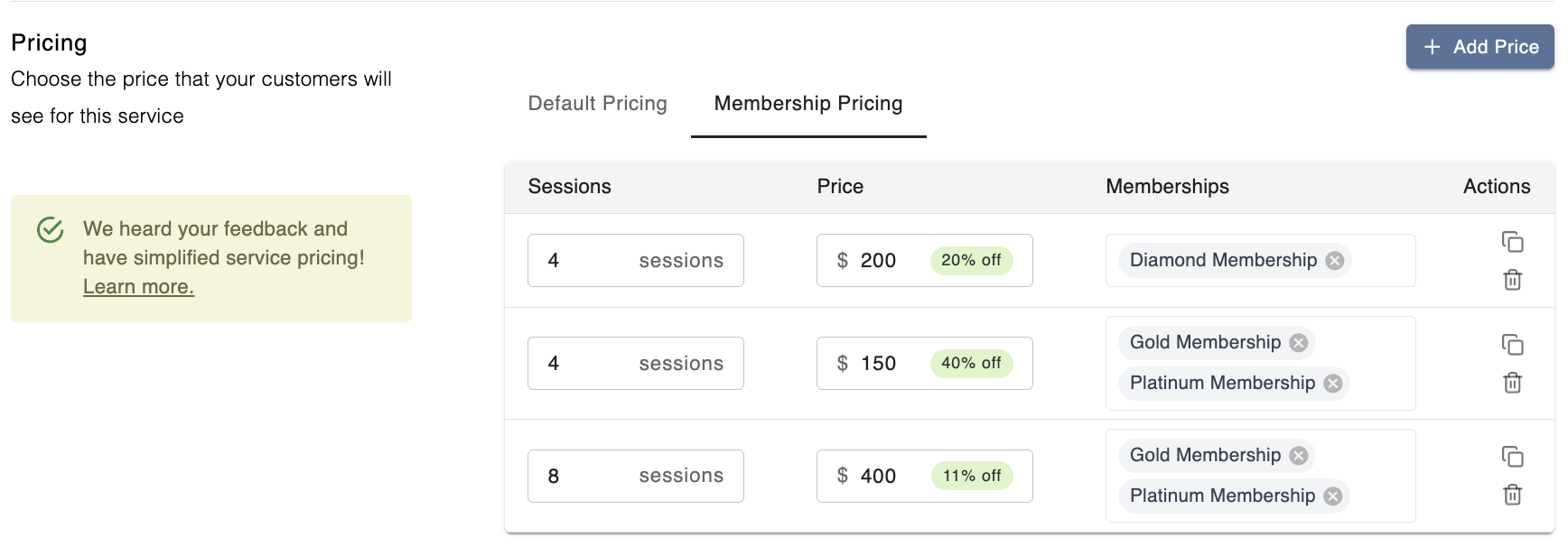The width and height of the screenshot is (1568, 547).
Task: Duplicate the 8 sessions price row
Action: (x=1512, y=457)
